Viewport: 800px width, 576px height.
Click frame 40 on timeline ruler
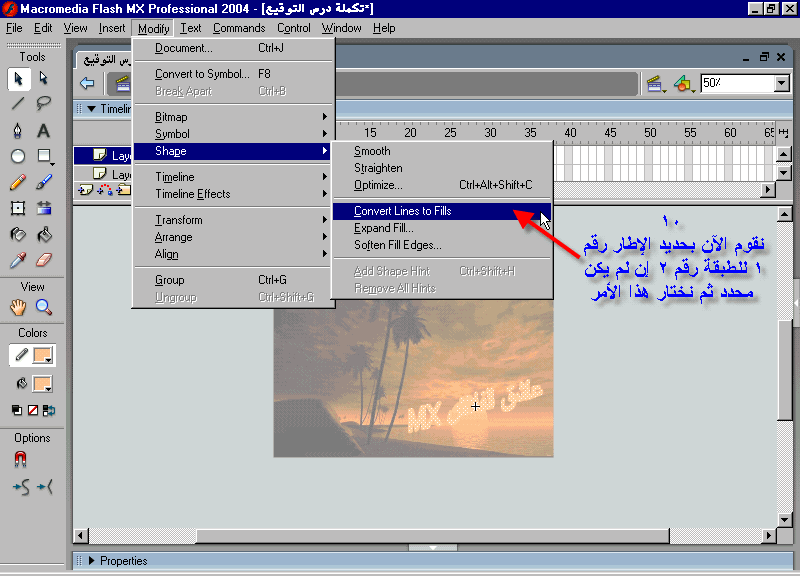pyautogui.click(x=570, y=133)
